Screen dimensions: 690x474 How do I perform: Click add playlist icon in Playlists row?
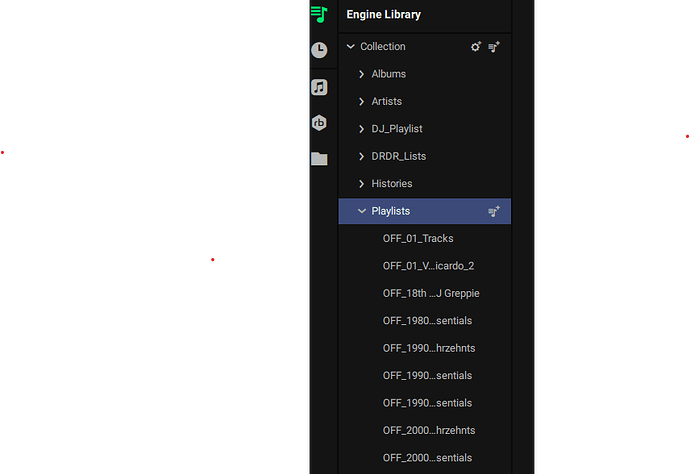tap(494, 211)
